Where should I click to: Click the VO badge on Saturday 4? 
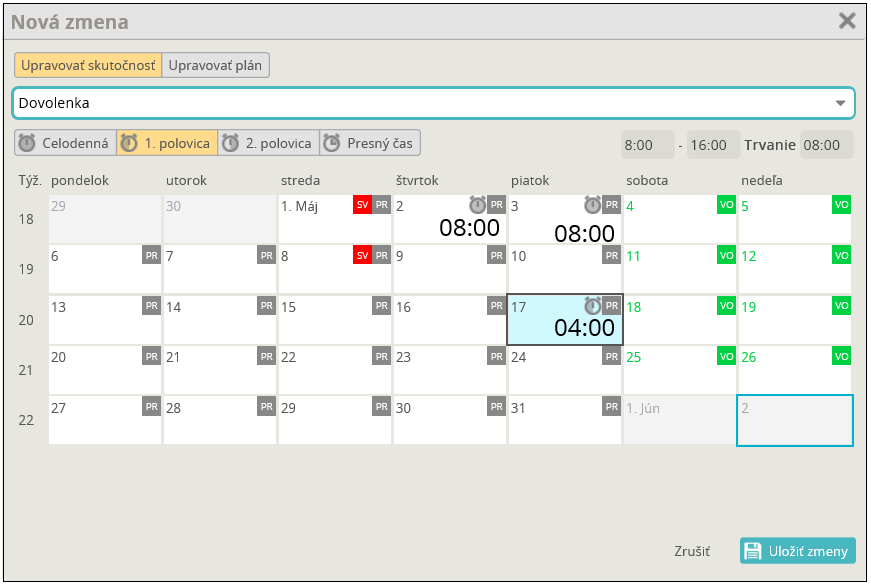coord(727,205)
